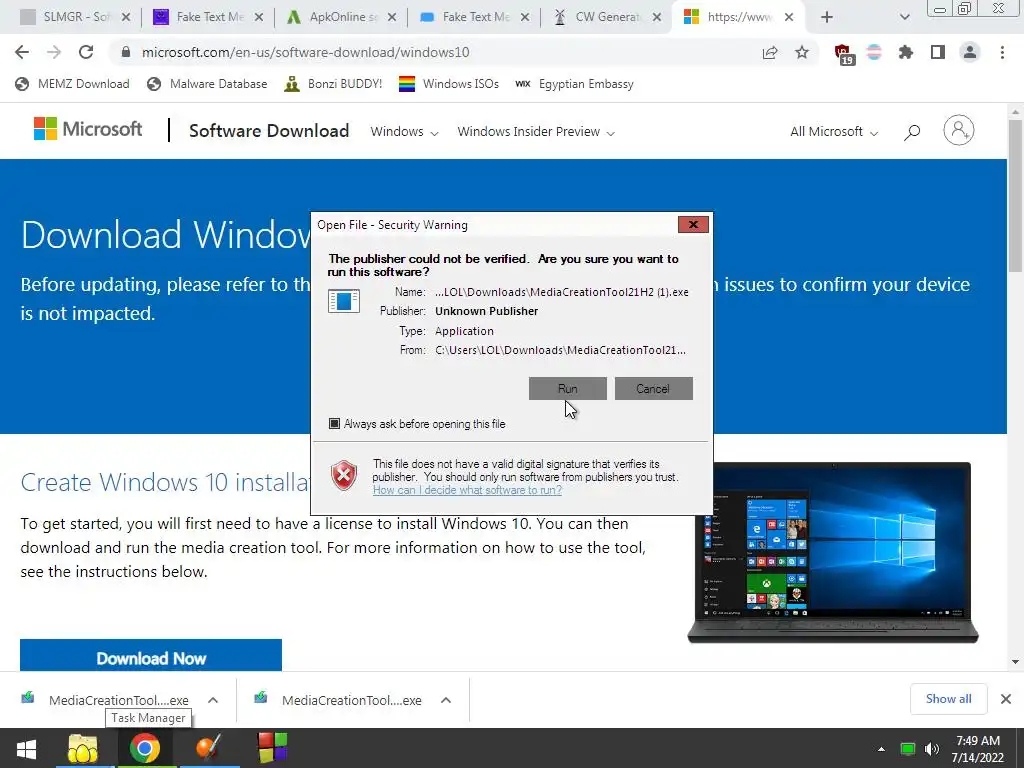Click the page vertical scrollbar thumb

point(1016,196)
